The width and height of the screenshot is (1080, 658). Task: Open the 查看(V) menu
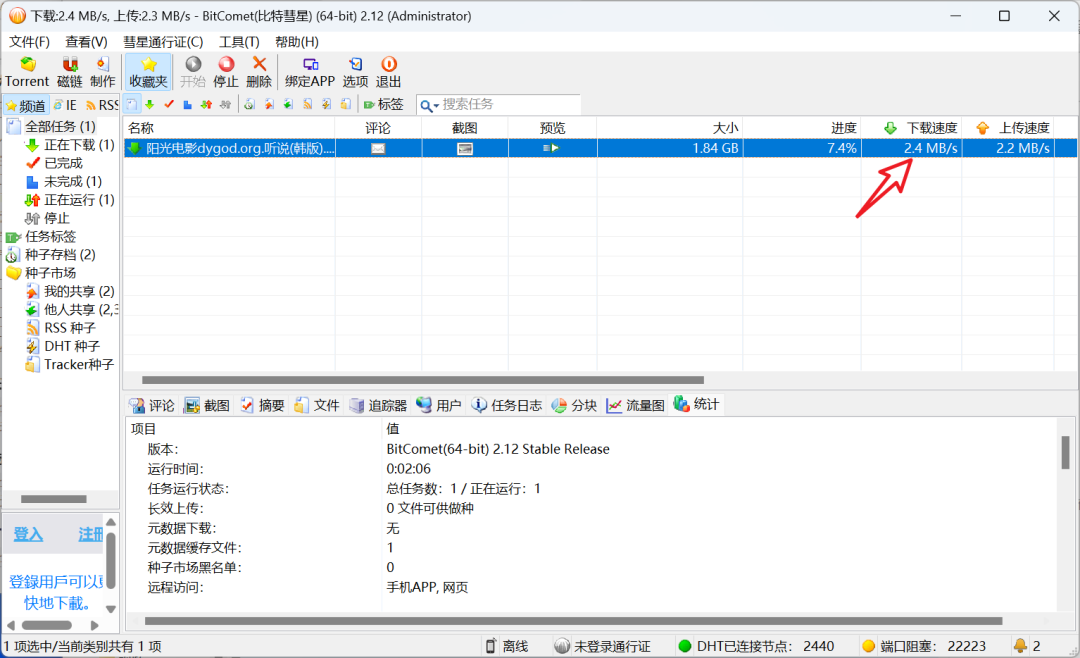click(x=86, y=42)
